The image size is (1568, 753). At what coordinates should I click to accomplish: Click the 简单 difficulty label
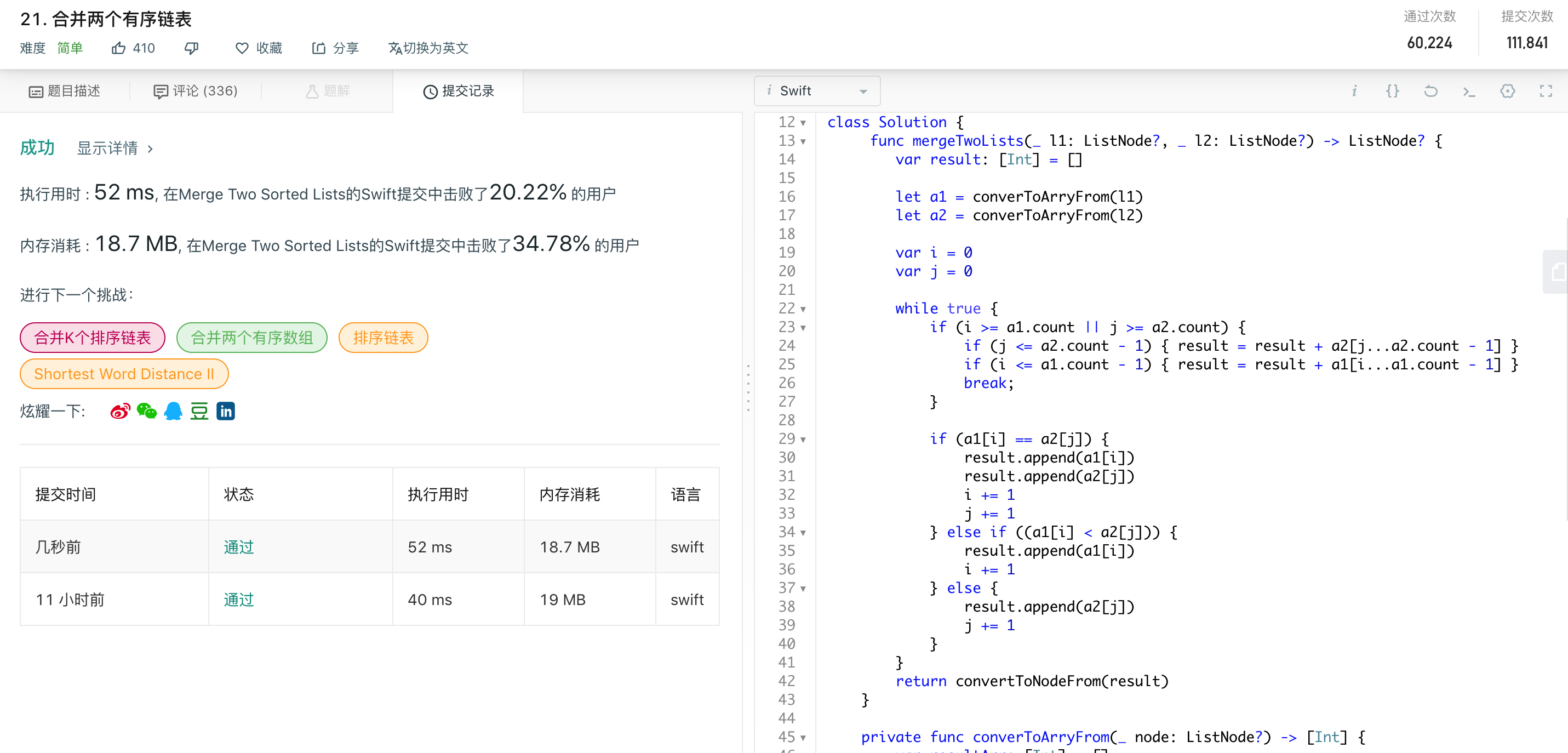click(x=70, y=48)
